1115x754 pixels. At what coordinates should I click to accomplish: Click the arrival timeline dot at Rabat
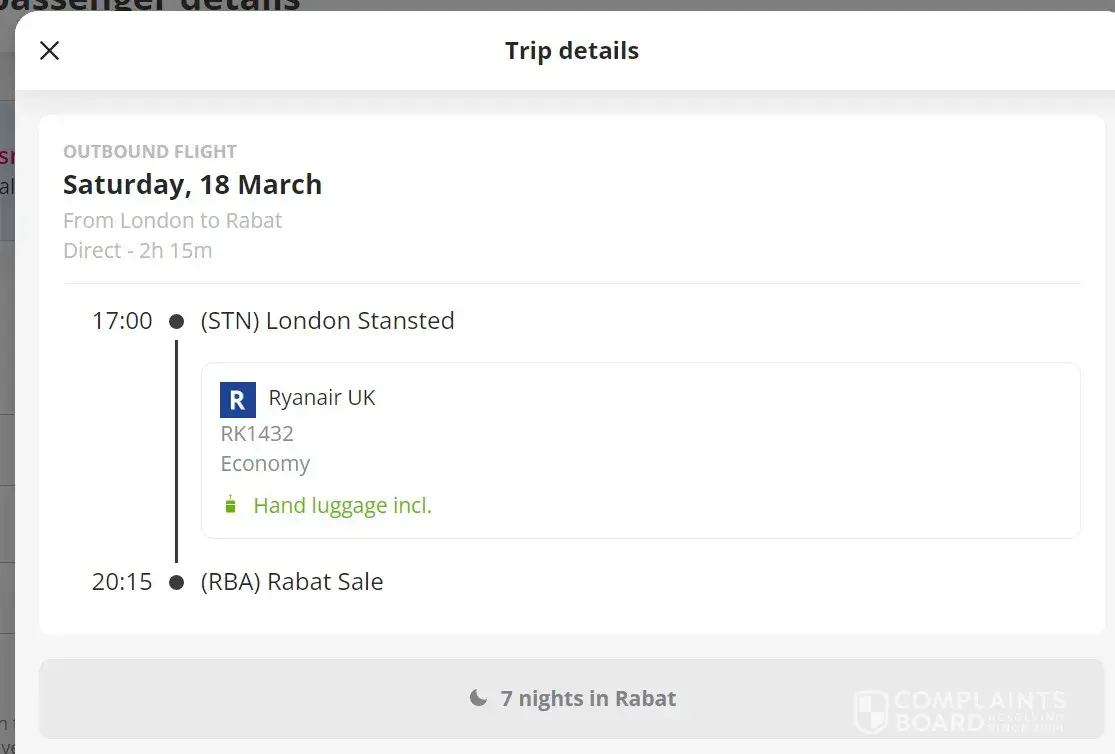(177, 582)
